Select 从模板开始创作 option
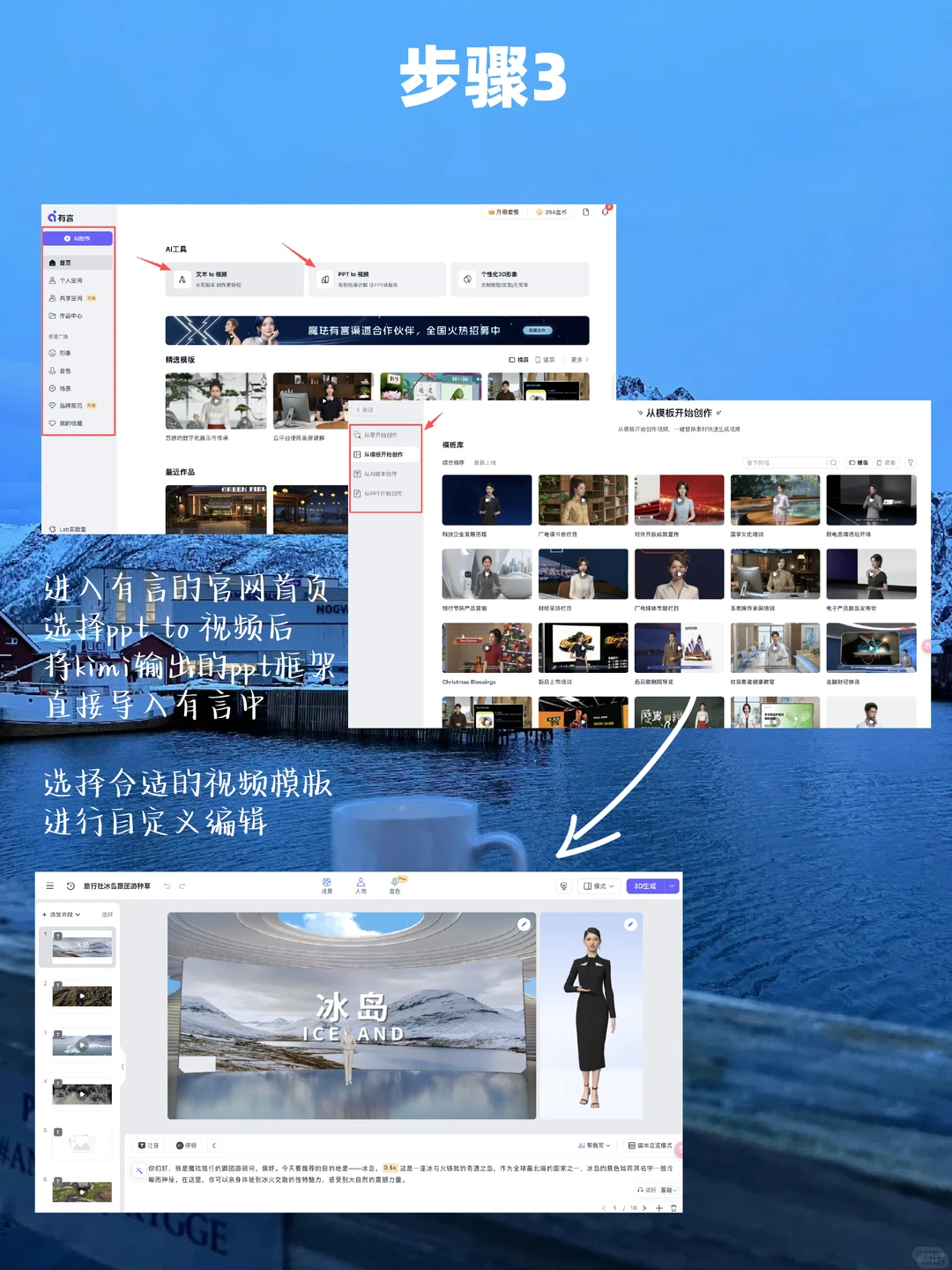This screenshot has width=952, height=1270. pos(386,454)
